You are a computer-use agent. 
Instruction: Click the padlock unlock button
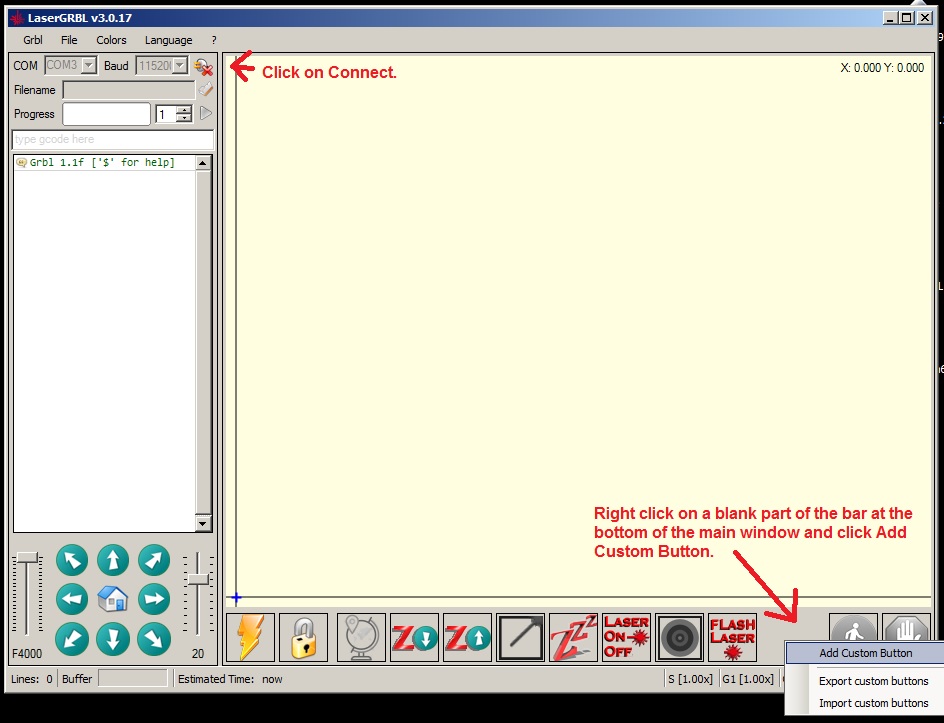pyautogui.click(x=303, y=638)
